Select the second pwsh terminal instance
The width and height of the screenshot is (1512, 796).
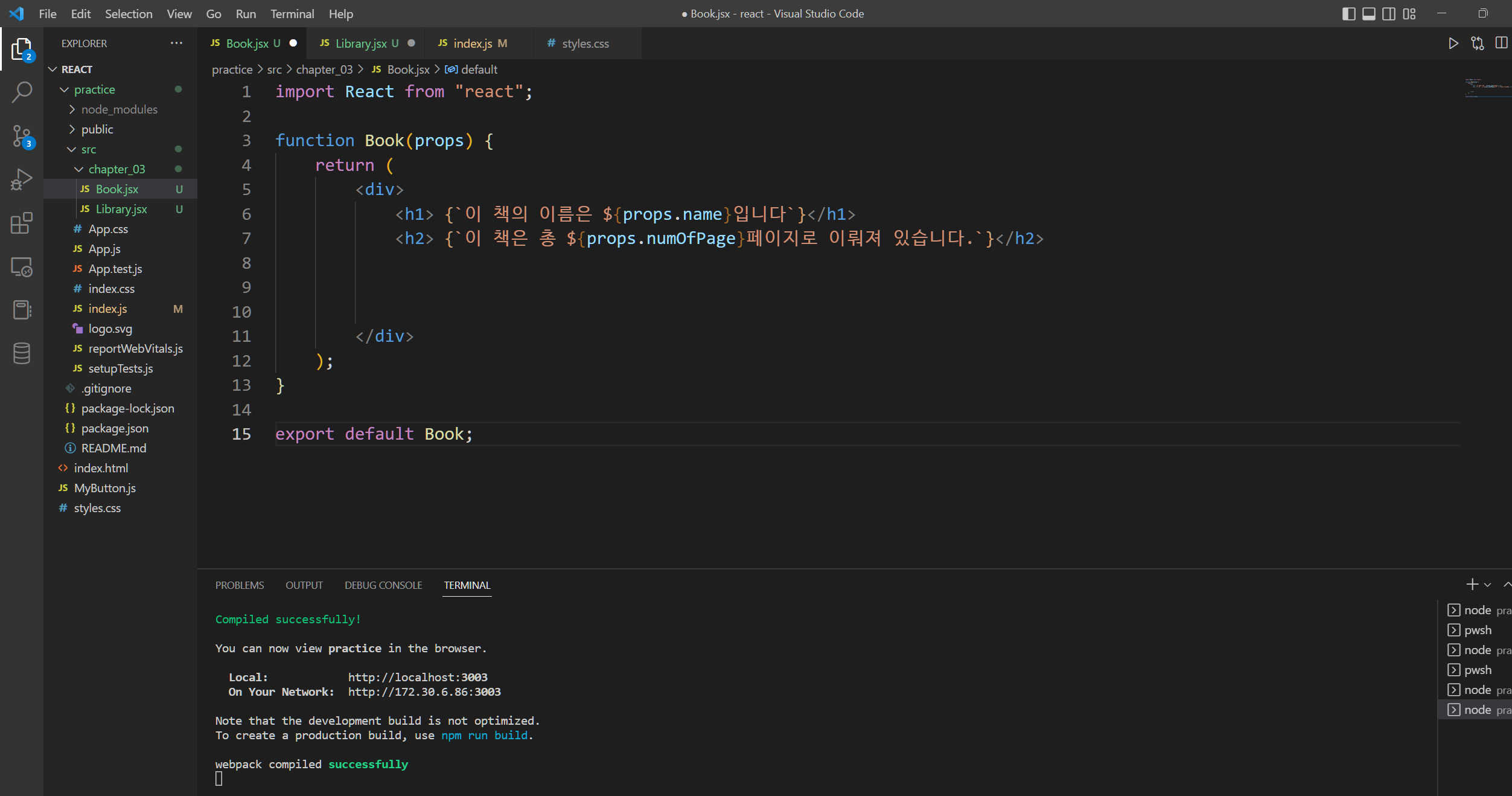(1475, 670)
